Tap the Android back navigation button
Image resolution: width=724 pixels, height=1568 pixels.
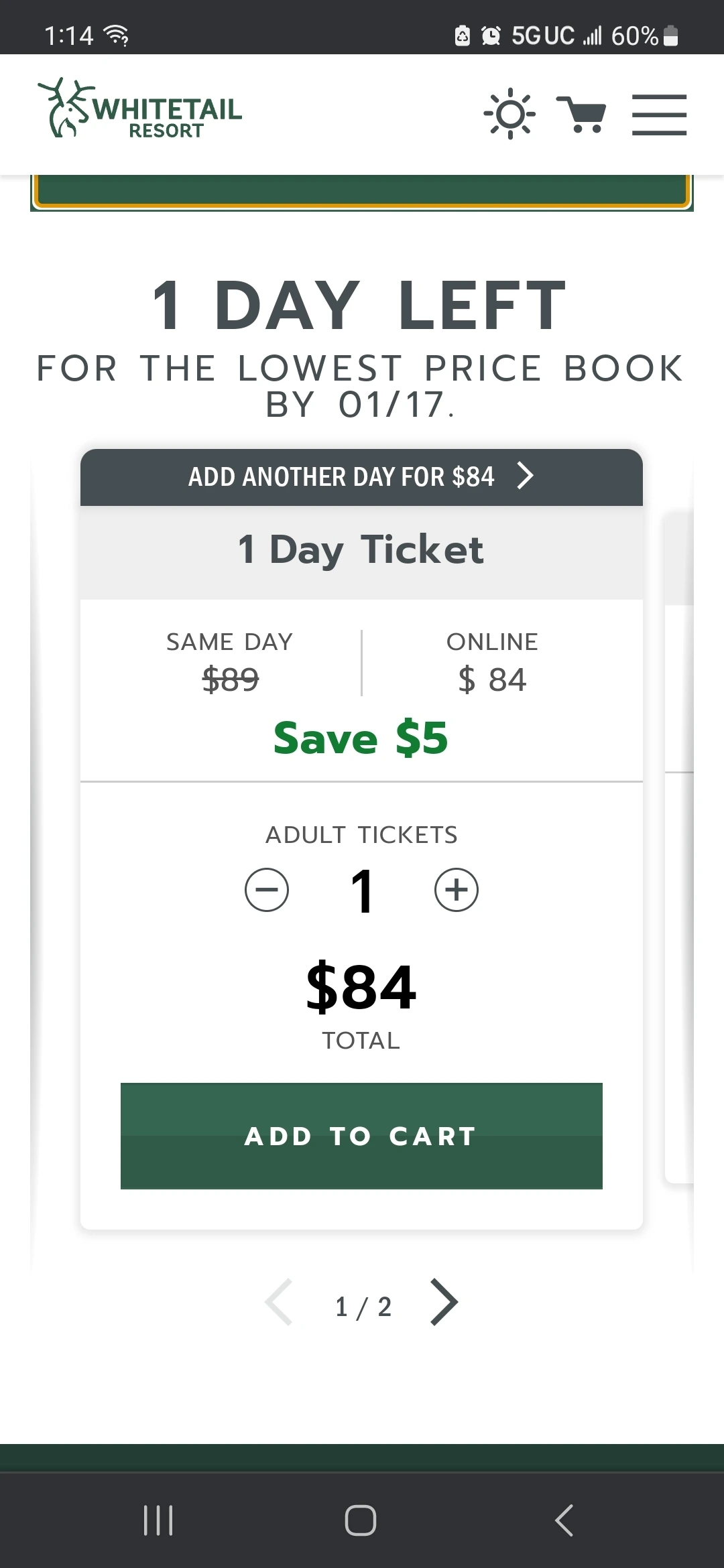(564, 1520)
